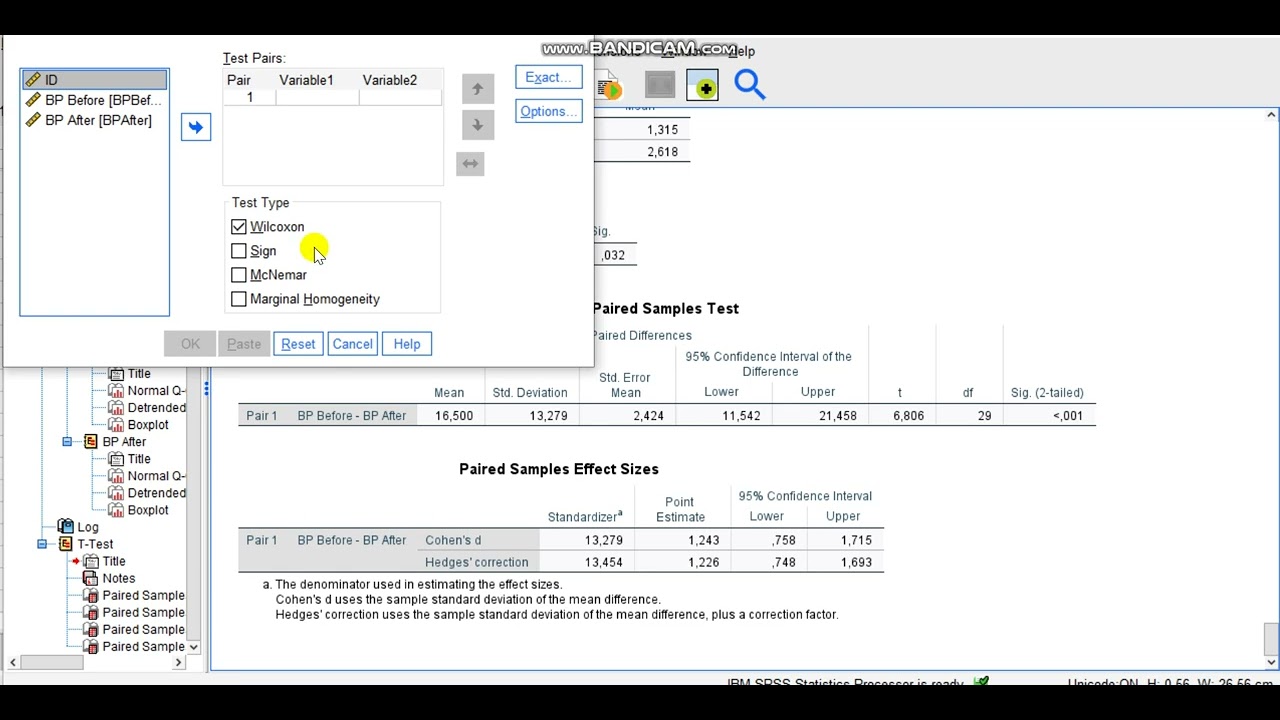Screen dimensions: 1280x720
Task: Enable the Sign test checkbox
Action: pyautogui.click(x=239, y=251)
